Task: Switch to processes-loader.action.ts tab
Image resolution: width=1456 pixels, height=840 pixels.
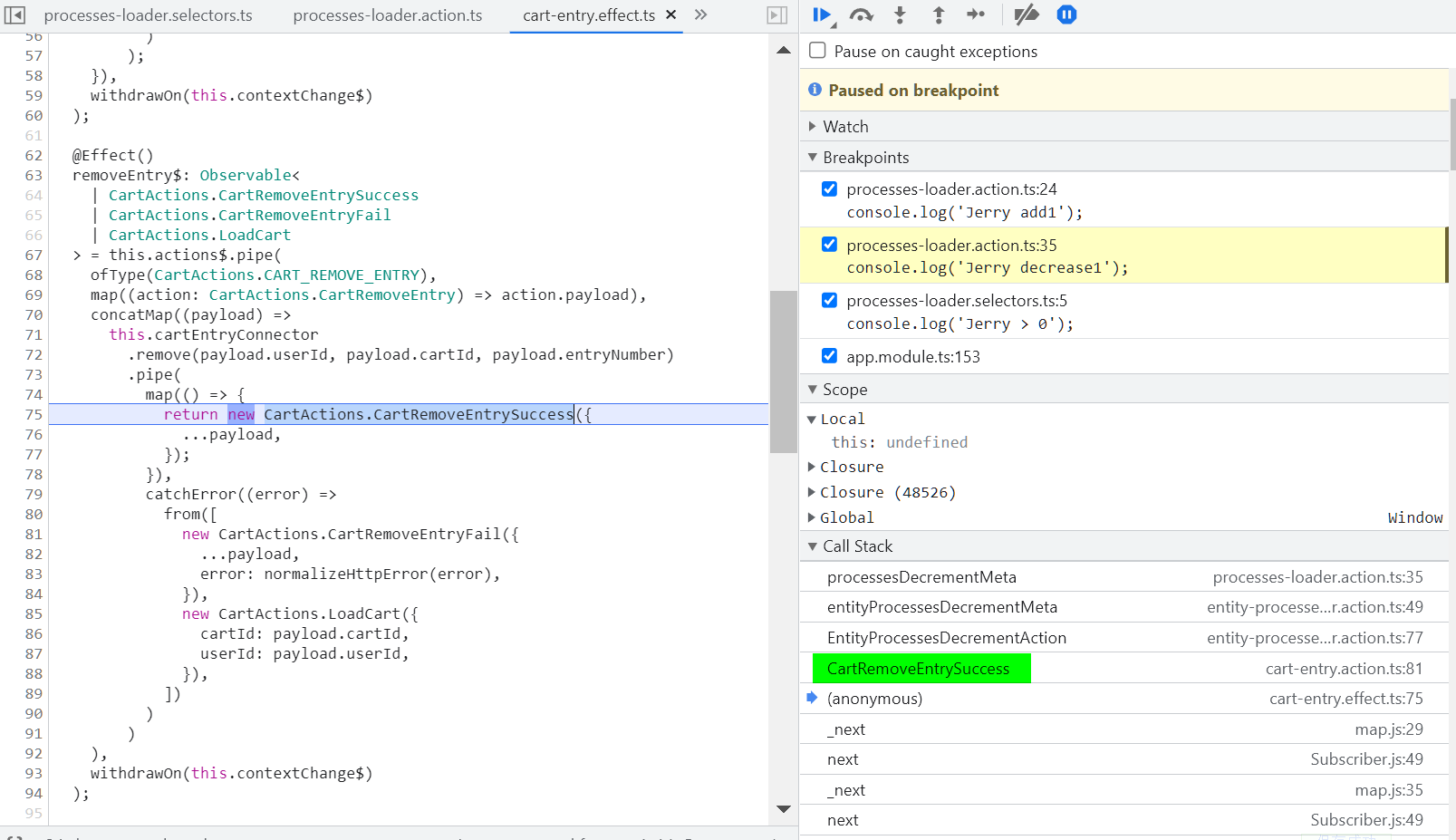Action: (x=388, y=15)
